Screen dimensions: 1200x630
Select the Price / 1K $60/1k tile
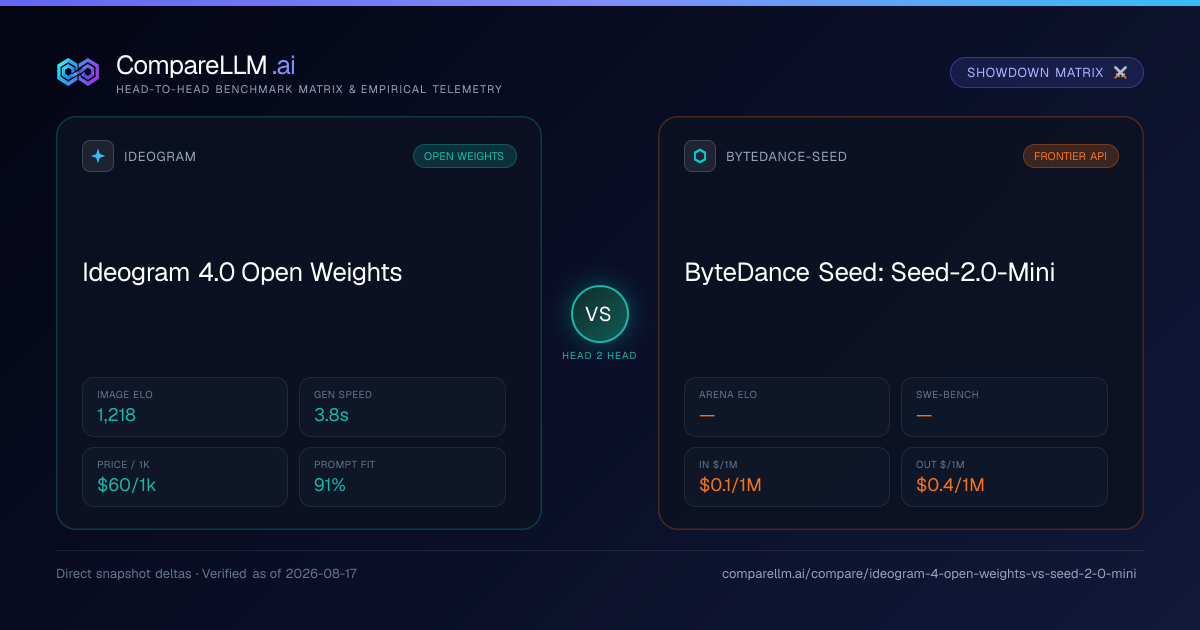point(185,477)
